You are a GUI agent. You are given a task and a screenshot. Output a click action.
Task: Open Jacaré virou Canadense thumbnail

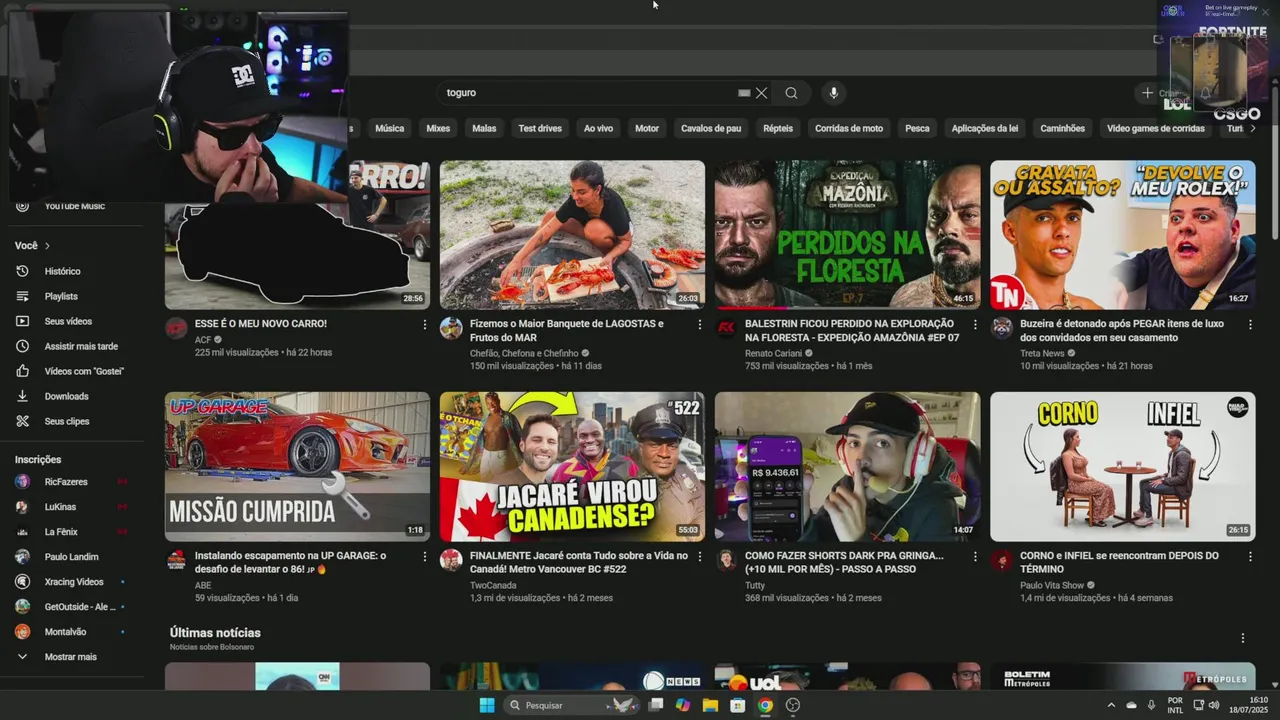(x=572, y=467)
